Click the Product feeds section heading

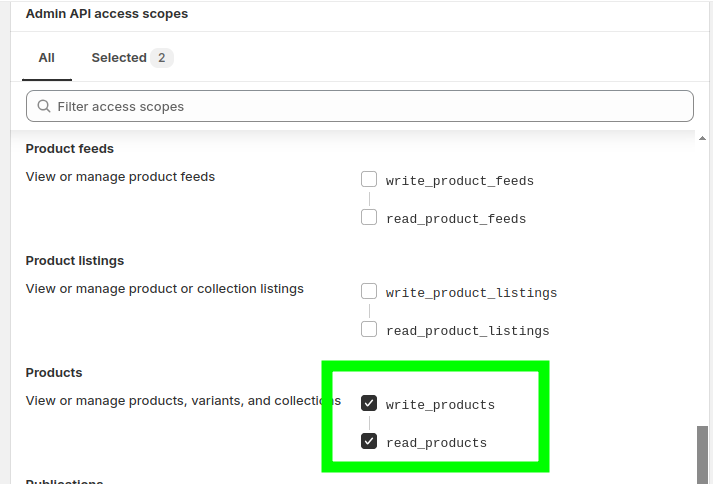70,149
